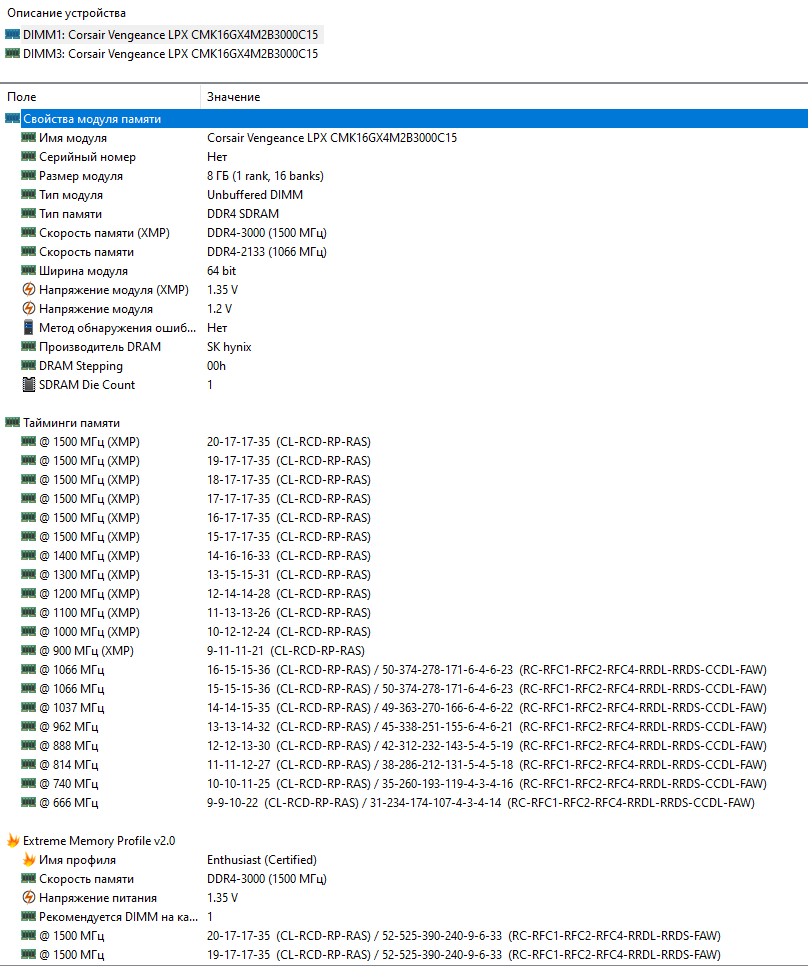
Task: Click the chip icon beside @ 900 МГц (XMP)
Action: tap(28, 650)
